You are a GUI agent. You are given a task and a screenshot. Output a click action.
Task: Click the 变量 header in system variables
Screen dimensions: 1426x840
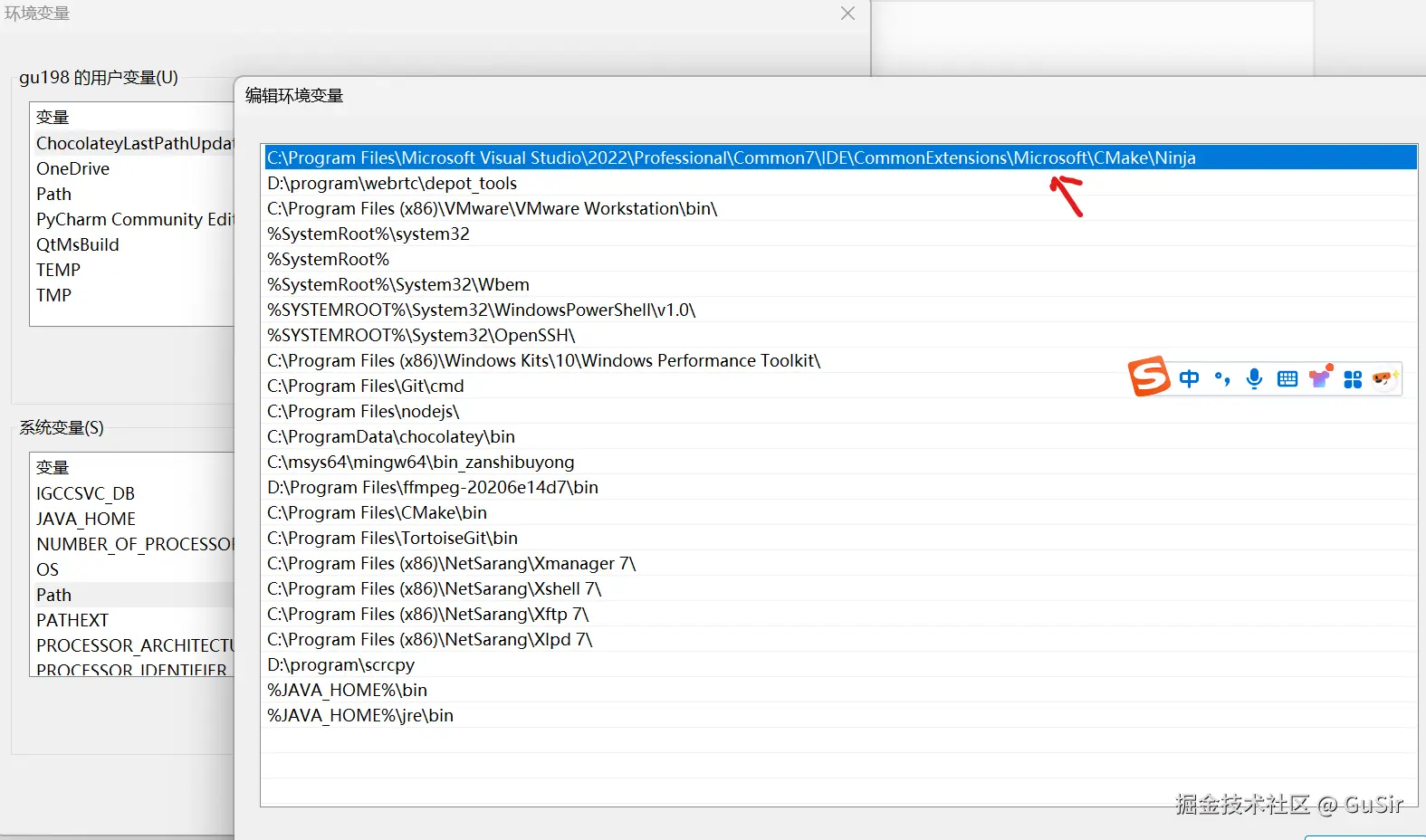(53, 468)
